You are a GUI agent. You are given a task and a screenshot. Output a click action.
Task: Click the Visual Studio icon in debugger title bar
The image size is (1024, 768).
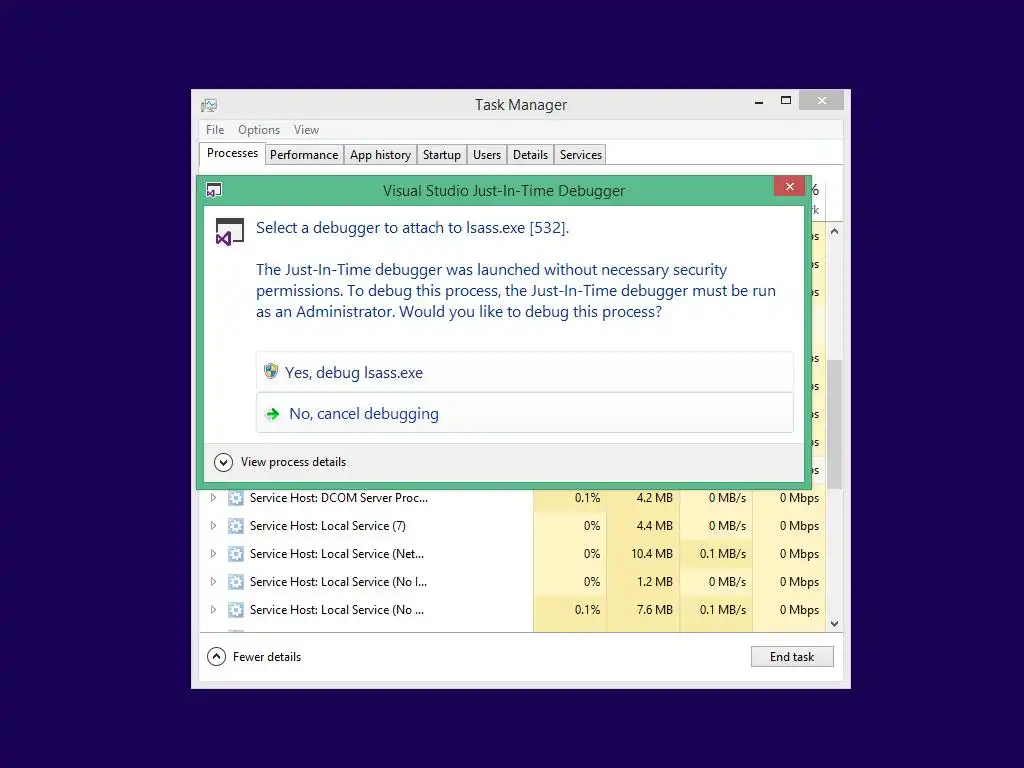click(x=214, y=190)
